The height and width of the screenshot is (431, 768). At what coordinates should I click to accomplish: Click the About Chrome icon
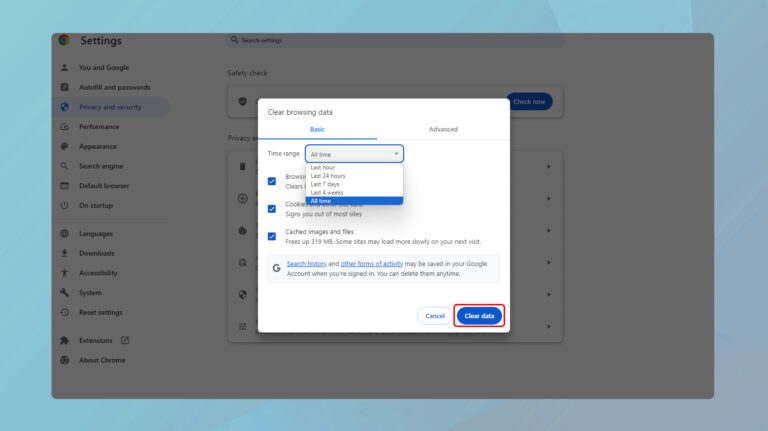[x=64, y=360]
